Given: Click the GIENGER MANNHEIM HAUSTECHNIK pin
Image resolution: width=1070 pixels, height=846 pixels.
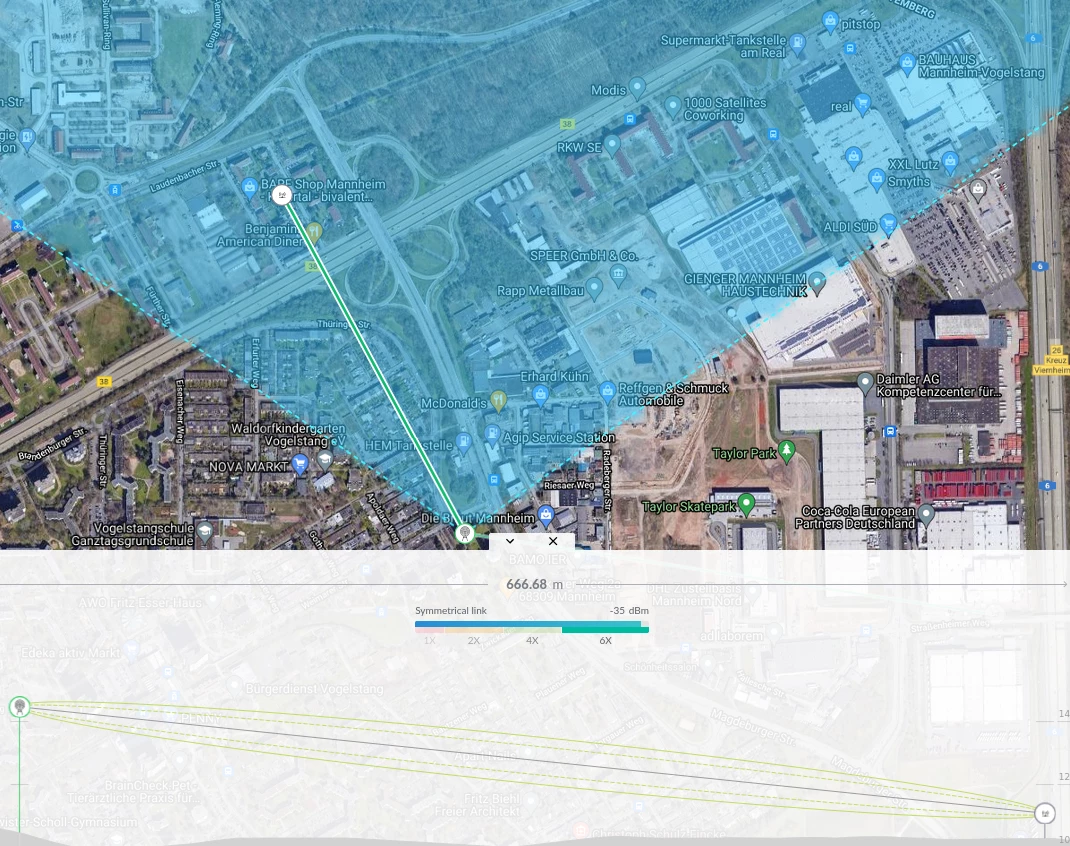Looking at the screenshot, I should point(817,282).
